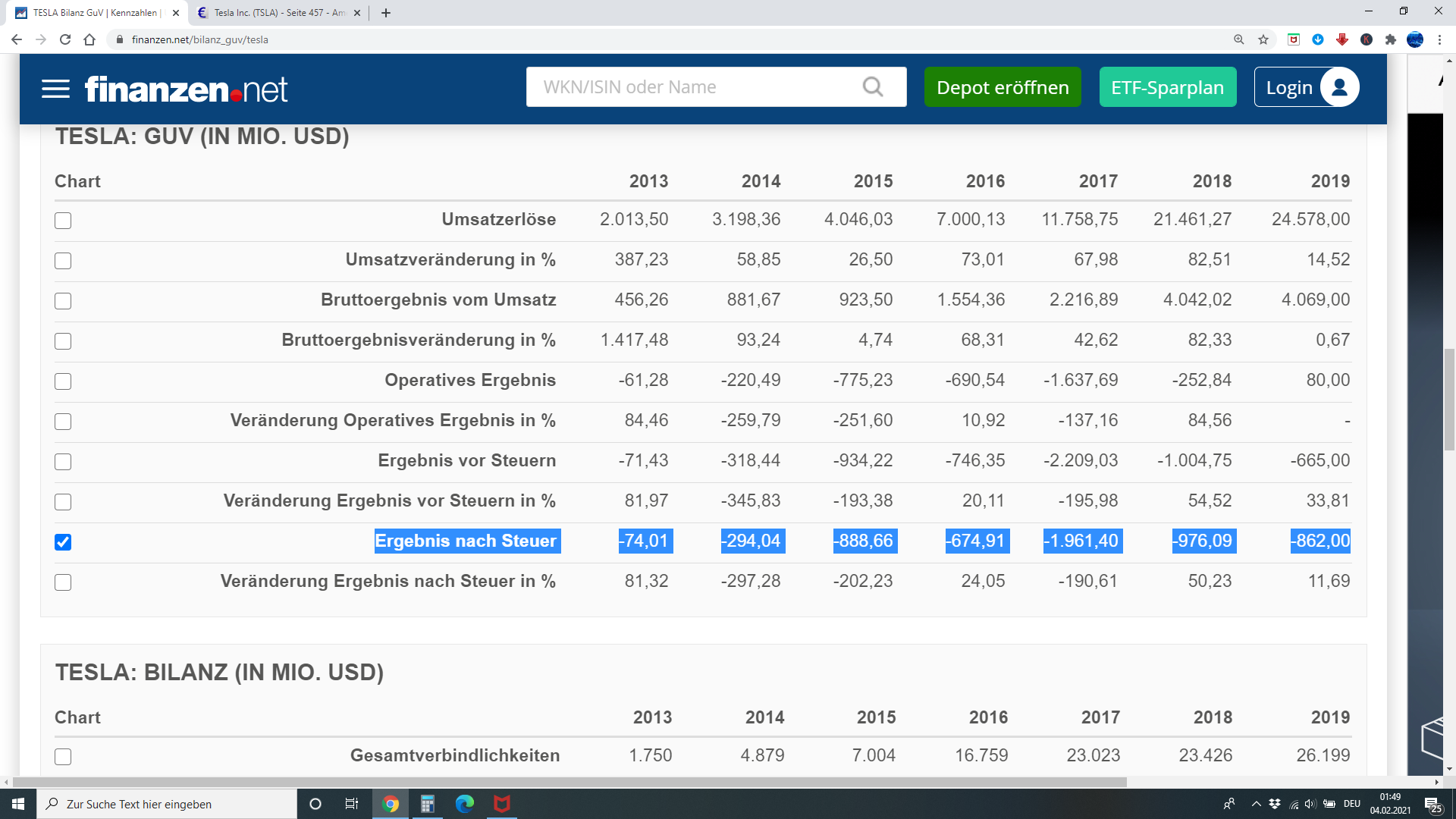The width and height of the screenshot is (1456, 819).
Task: Show hidden system tray icons
Action: [x=1256, y=804]
